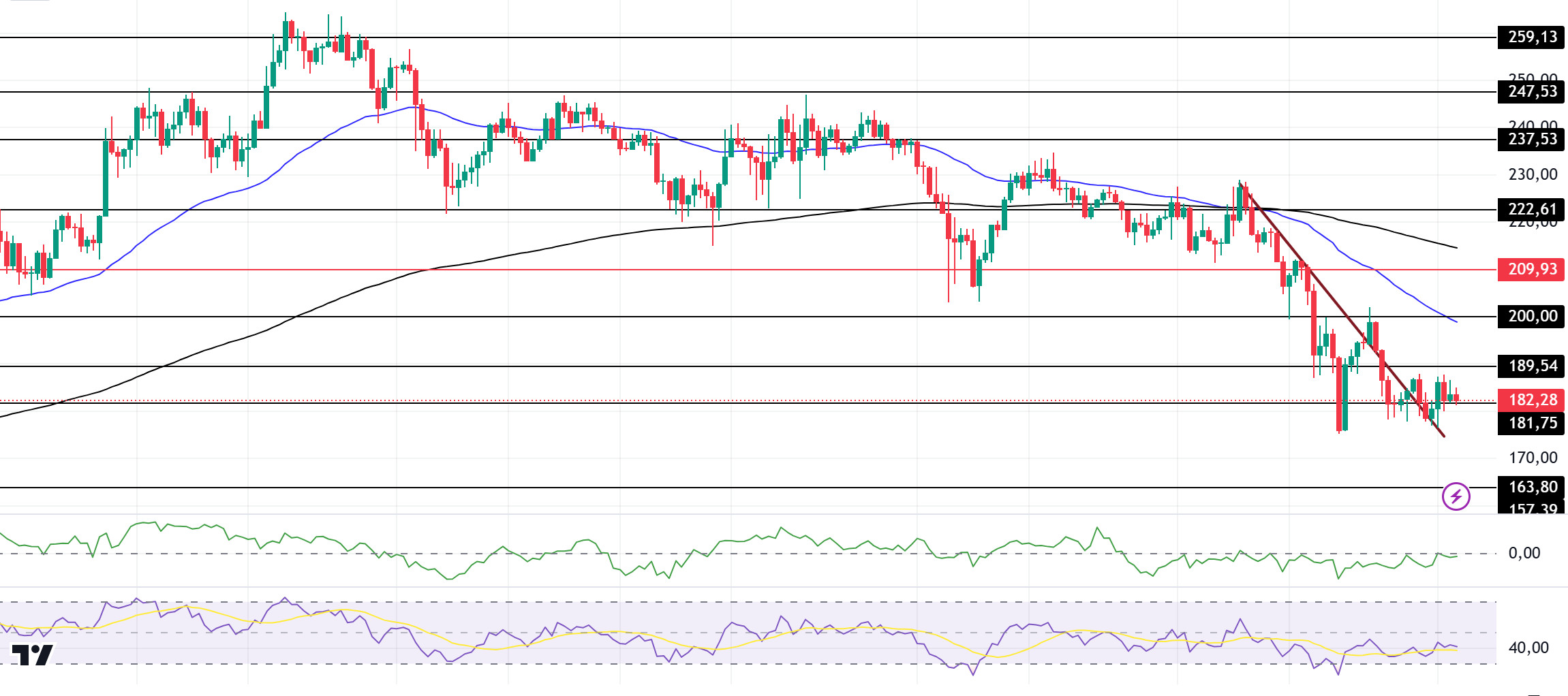Viewport: 1568px width, 696px height.
Task: Select the 222,61 price label
Action: click(x=1531, y=209)
